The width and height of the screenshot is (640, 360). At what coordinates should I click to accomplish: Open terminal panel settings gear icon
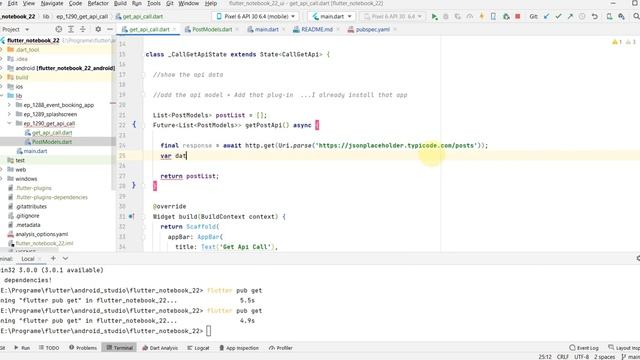[638, 258]
